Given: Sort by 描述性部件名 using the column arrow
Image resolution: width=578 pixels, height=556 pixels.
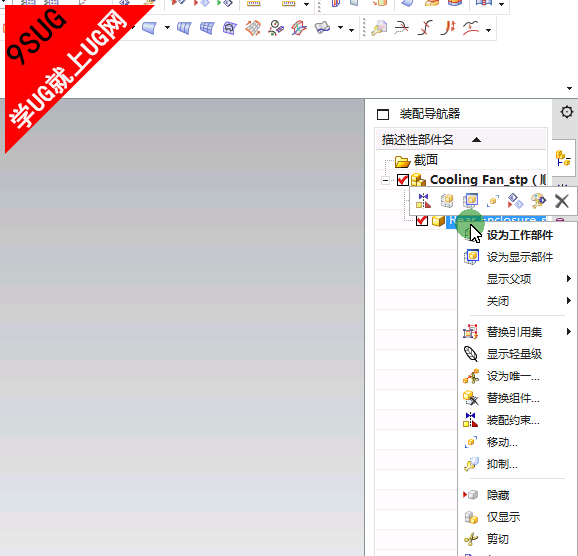Looking at the screenshot, I should [x=476, y=140].
